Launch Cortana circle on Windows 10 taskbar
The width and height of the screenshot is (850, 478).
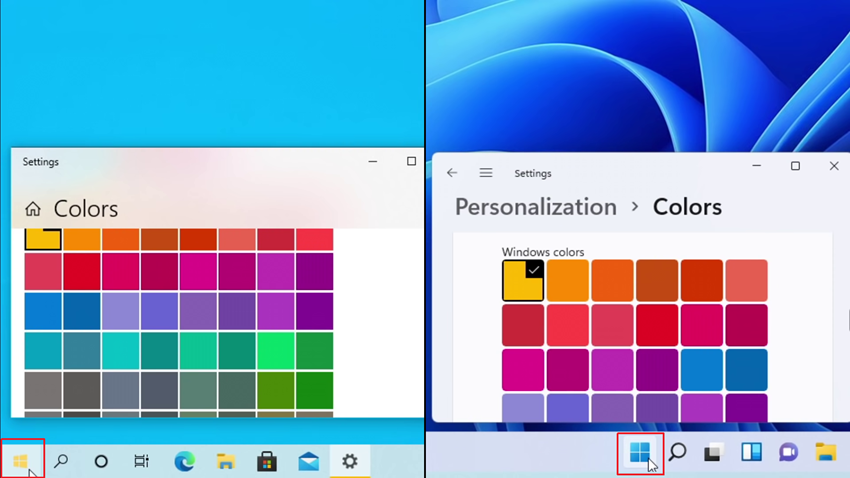(101, 461)
